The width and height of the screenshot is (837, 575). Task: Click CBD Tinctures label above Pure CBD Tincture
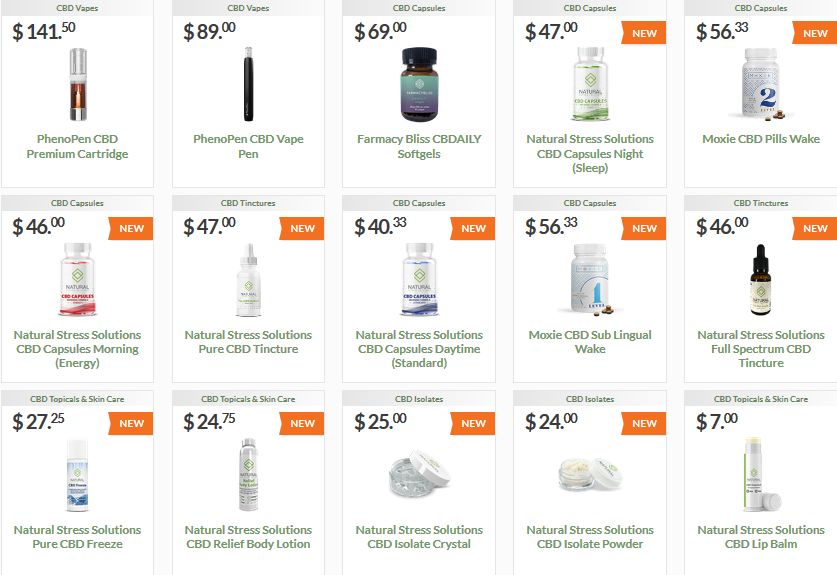[248, 203]
